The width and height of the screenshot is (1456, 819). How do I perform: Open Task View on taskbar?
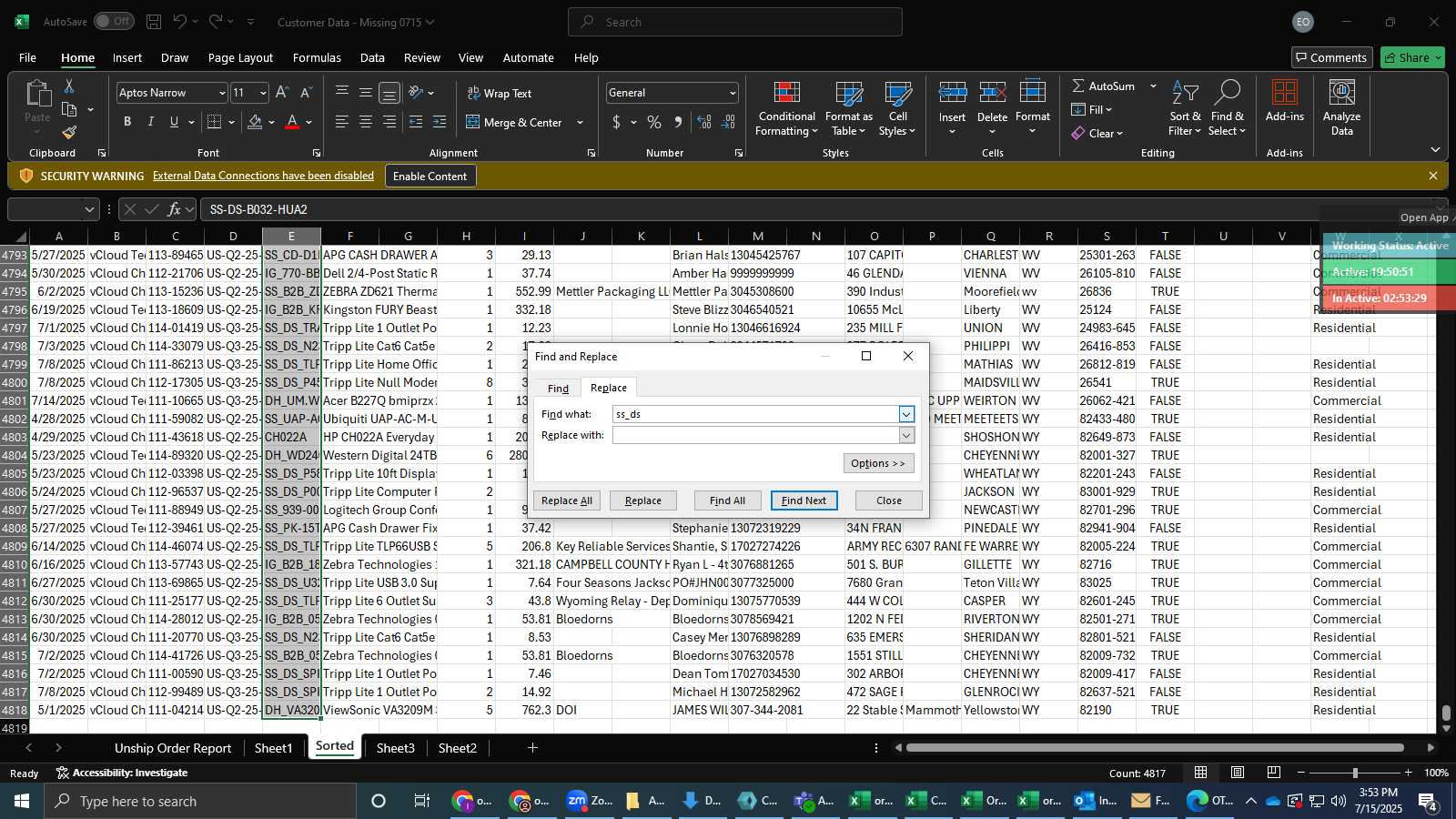[422, 801]
